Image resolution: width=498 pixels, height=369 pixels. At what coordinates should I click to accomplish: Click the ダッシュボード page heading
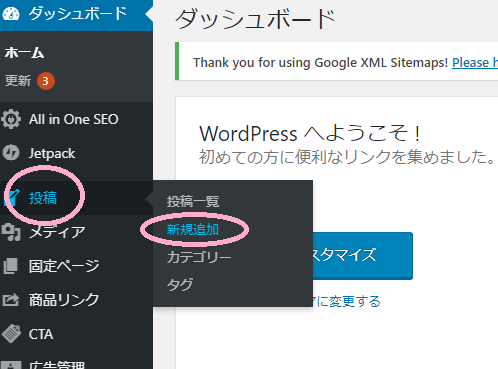click(x=255, y=19)
